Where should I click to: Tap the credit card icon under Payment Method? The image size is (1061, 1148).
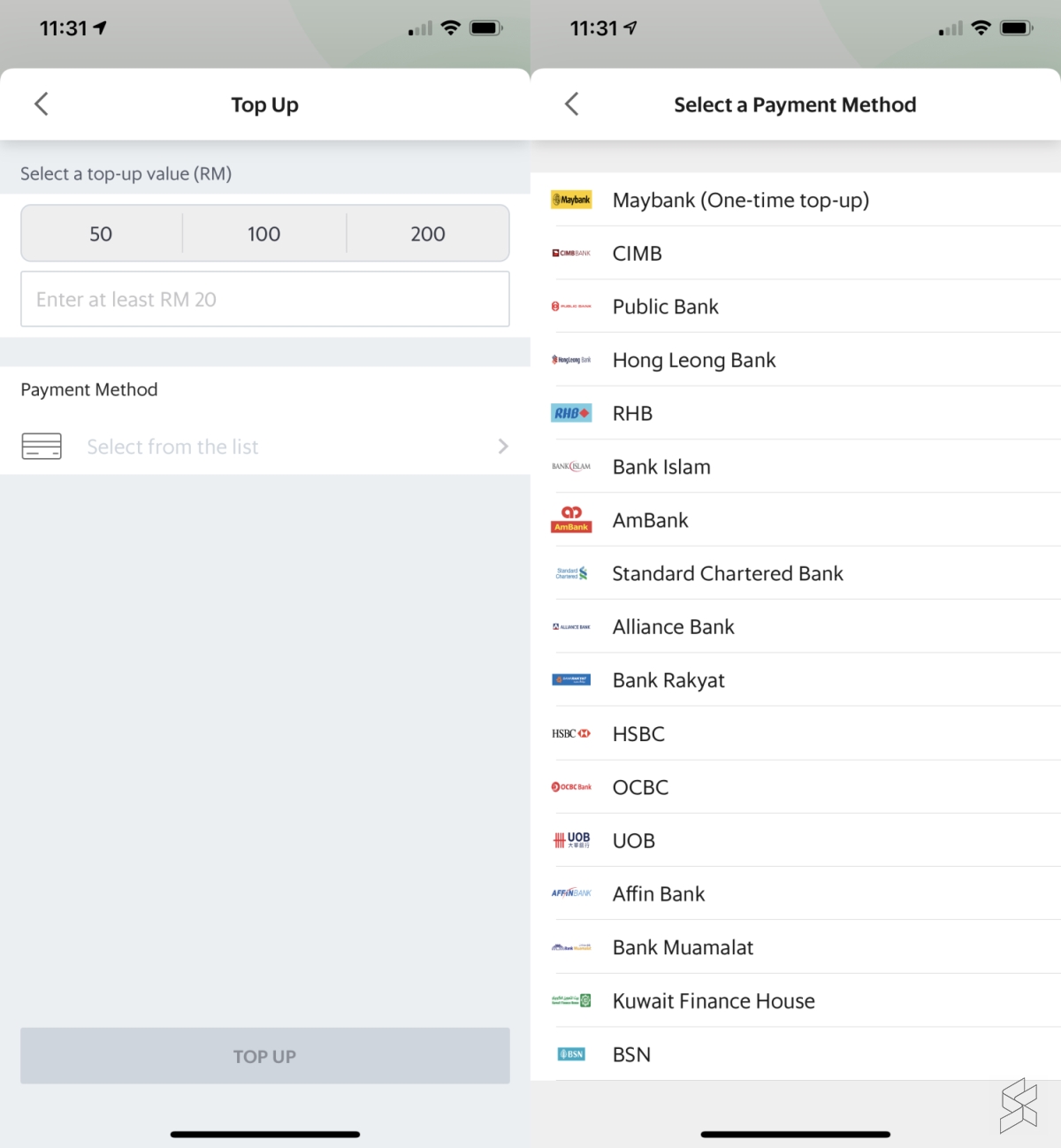[x=42, y=447]
